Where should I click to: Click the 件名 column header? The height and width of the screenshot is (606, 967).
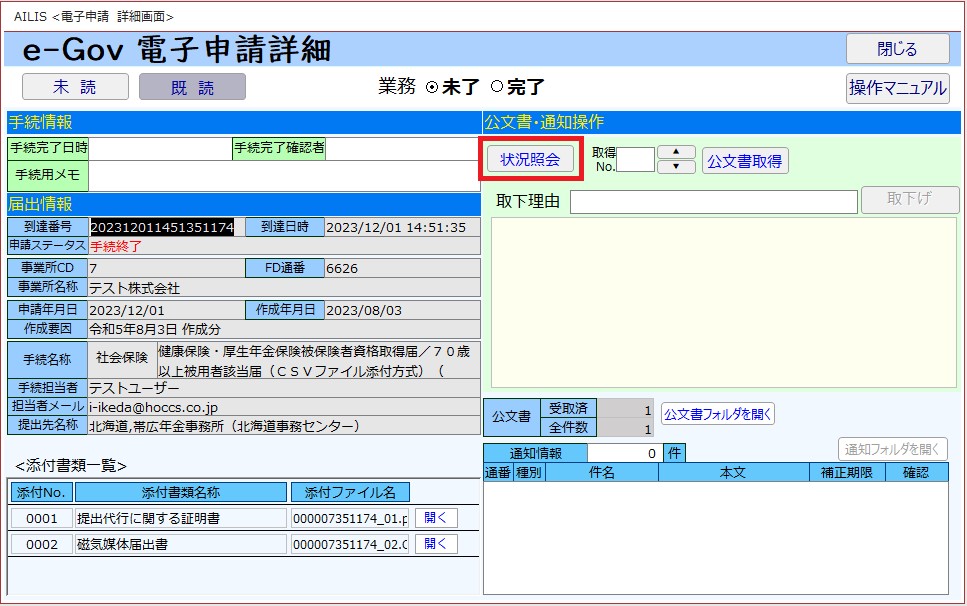click(601, 473)
